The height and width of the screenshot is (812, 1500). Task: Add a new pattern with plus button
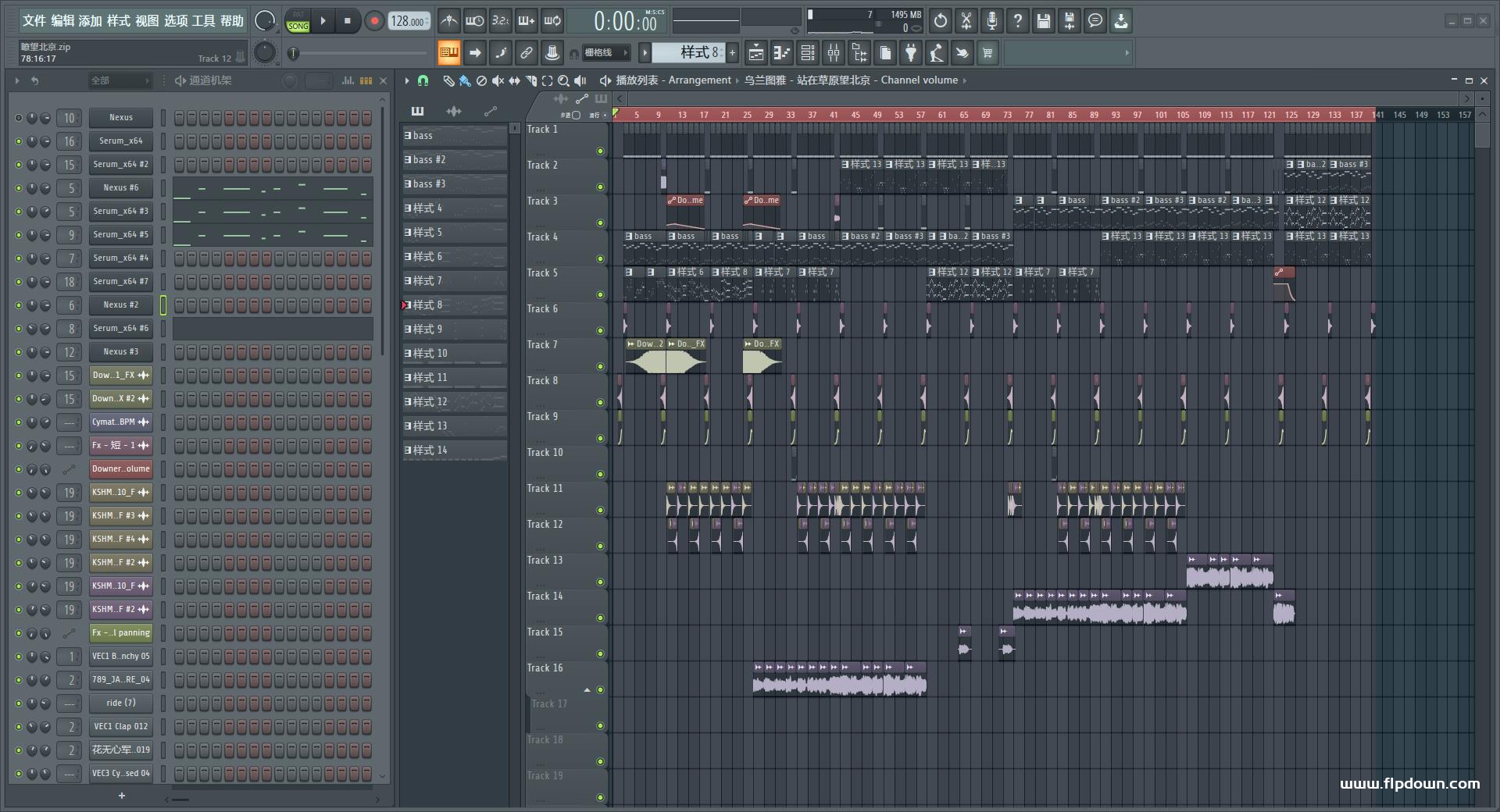[x=732, y=53]
